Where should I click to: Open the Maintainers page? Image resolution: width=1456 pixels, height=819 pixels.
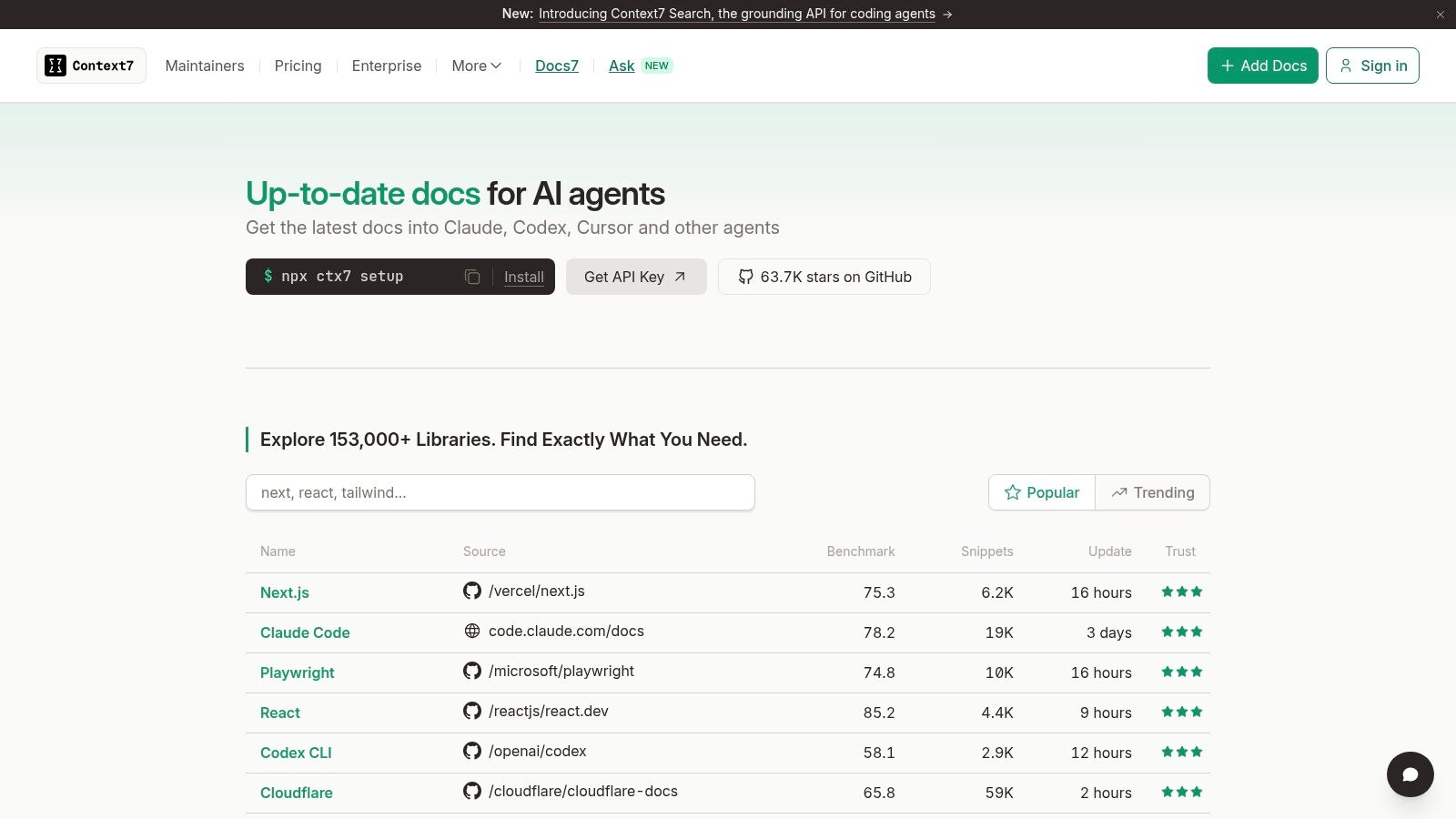coord(205,66)
